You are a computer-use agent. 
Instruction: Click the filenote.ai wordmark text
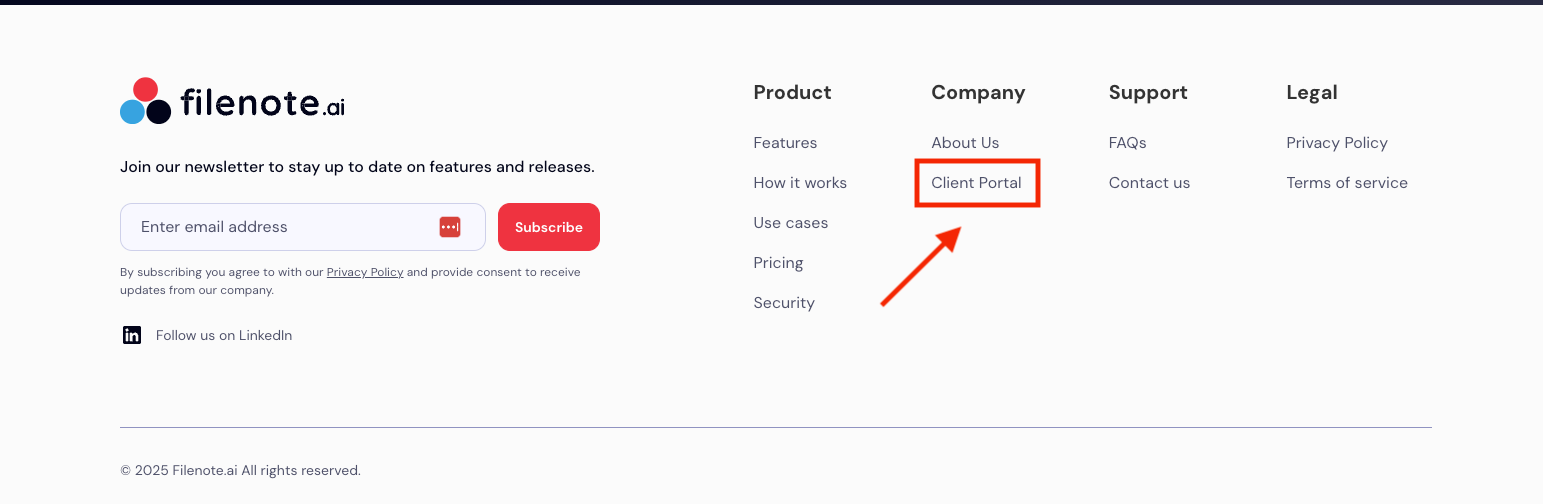coord(263,103)
